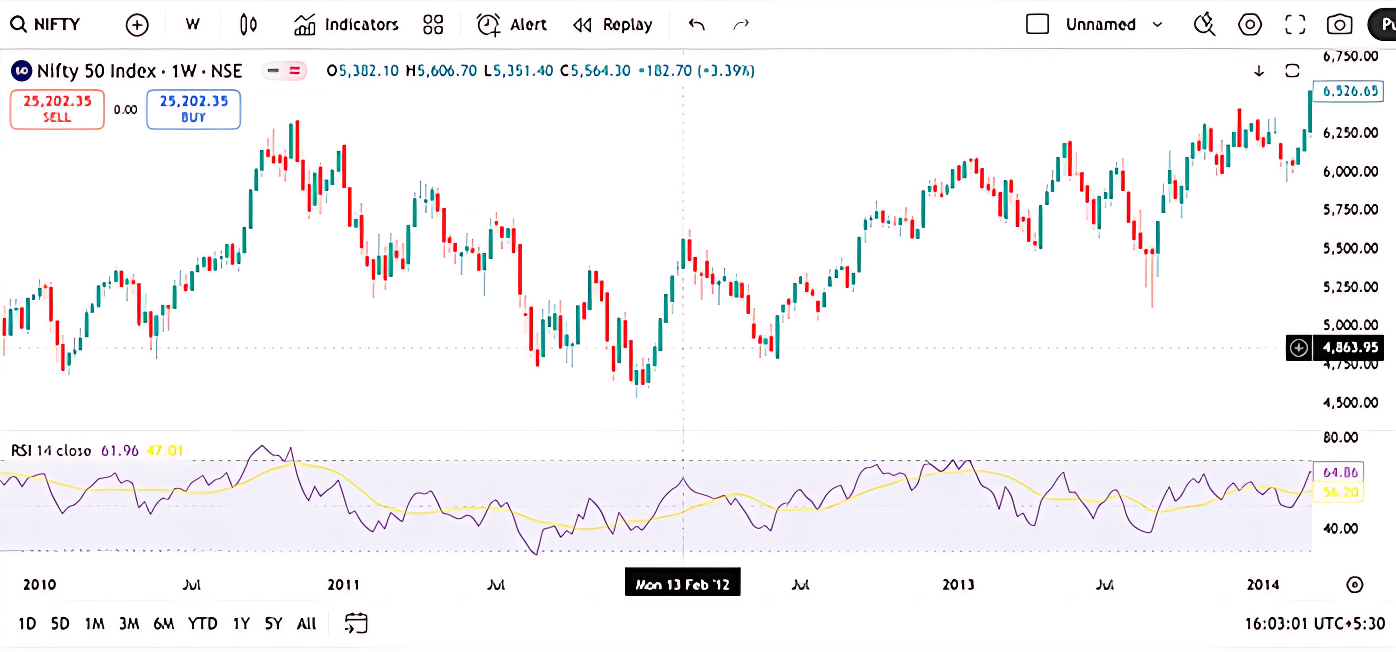Toggle the layout square next to Unnamed
The image size is (1396, 652).
tap(1038, 24)
